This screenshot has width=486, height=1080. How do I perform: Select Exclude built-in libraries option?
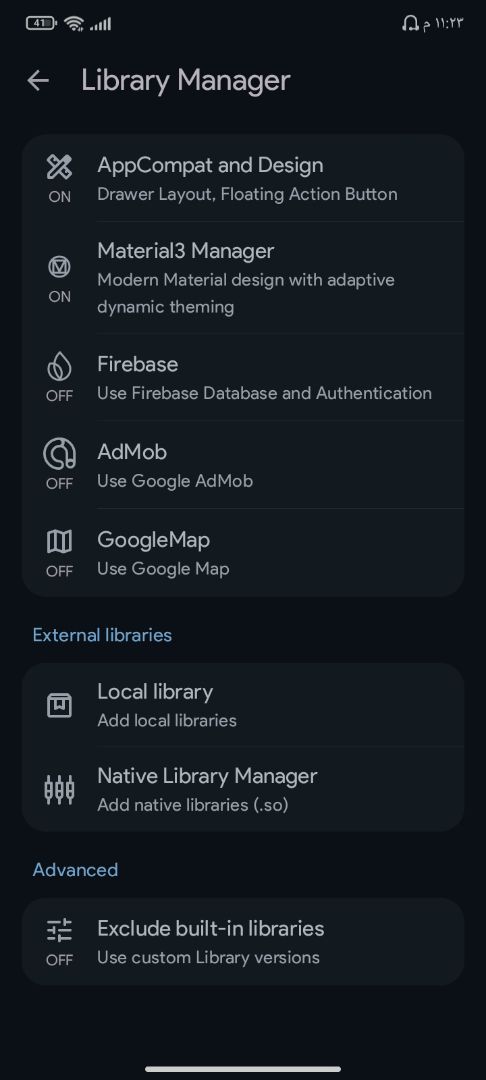[243, 942]
